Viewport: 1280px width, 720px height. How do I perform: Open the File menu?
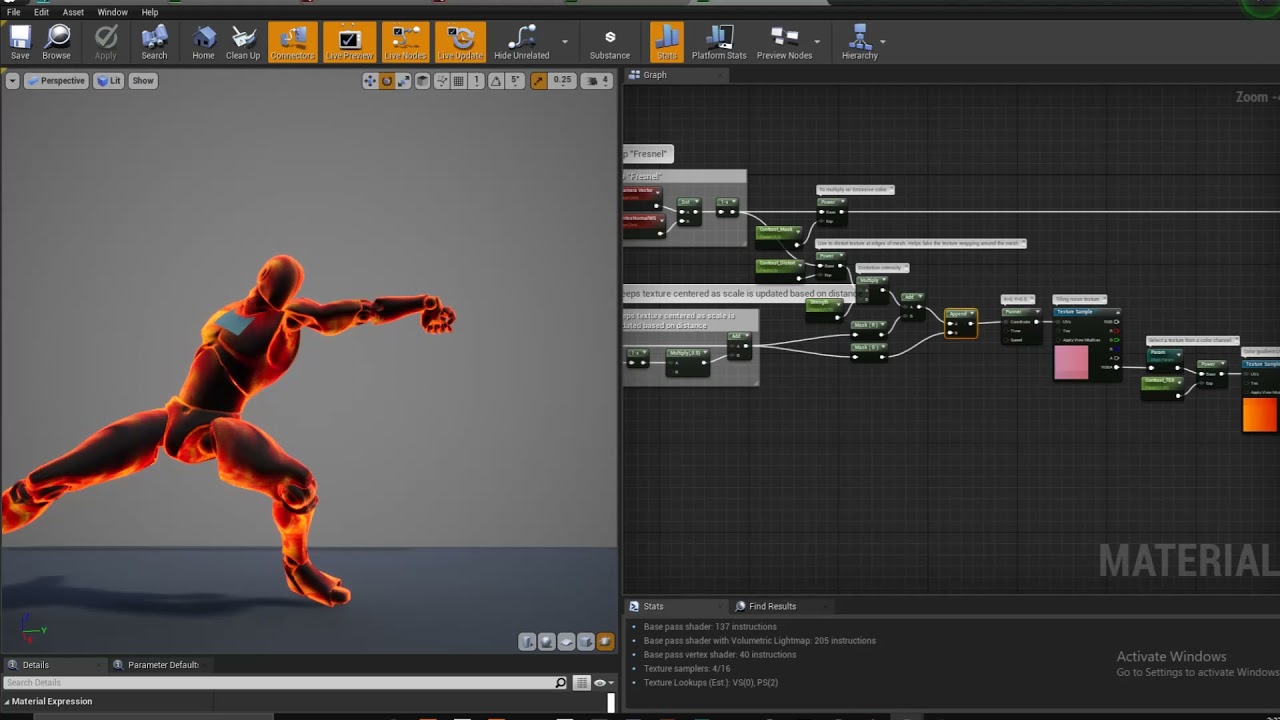[14, 12]
